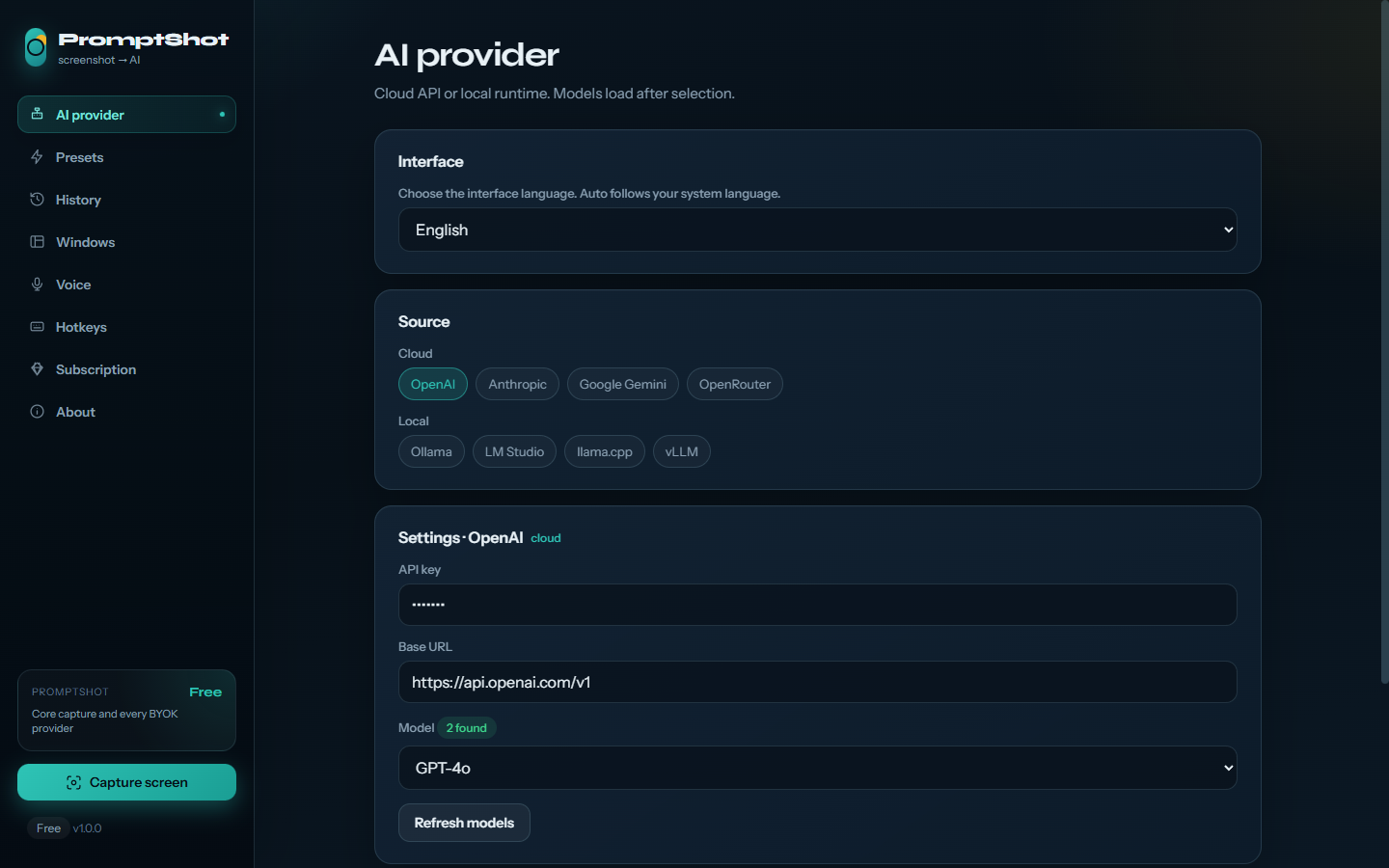Click 'Choose the interface language' description text
This screenshot has height=868, width=1389.
point(589,193)
